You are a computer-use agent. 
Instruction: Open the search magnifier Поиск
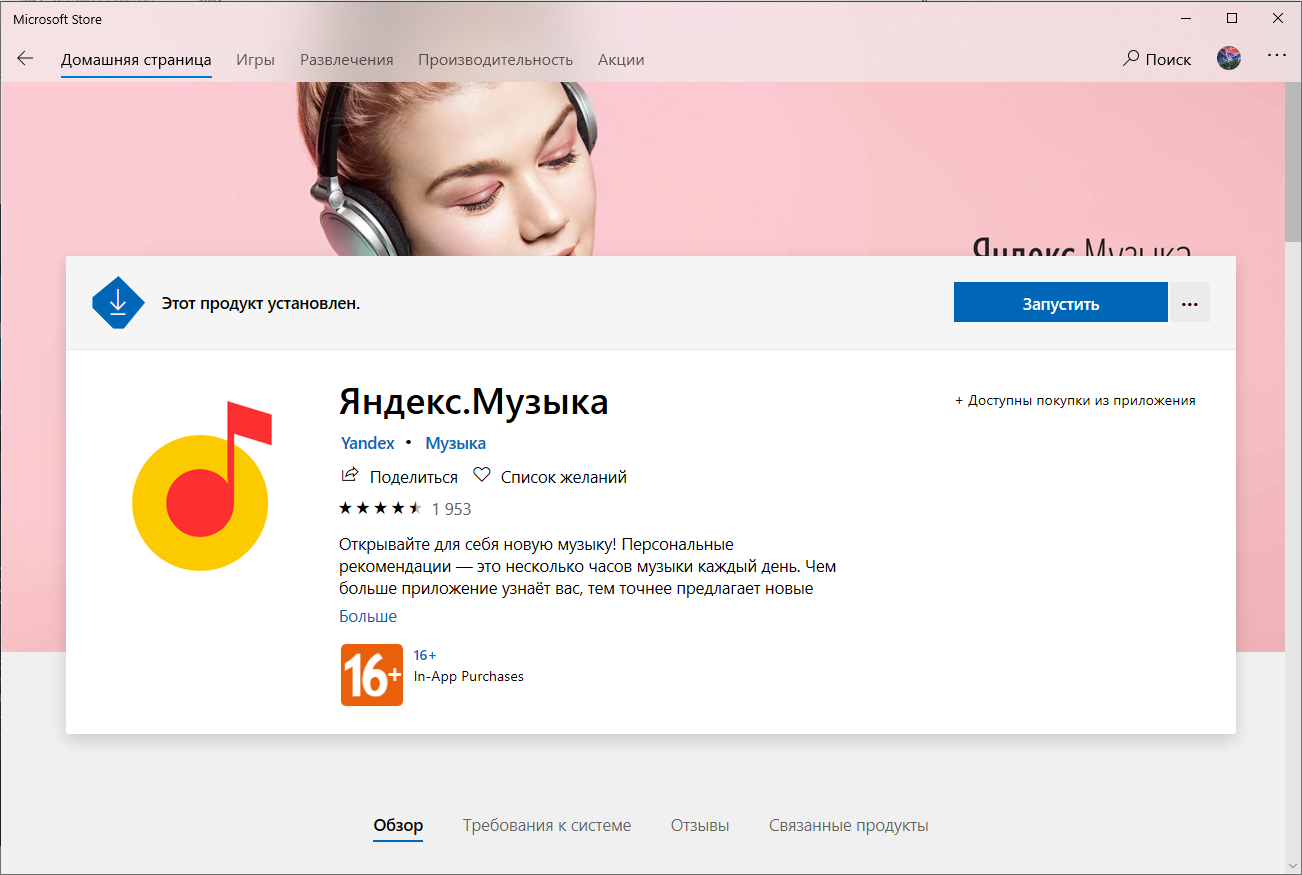[1157, 59]
